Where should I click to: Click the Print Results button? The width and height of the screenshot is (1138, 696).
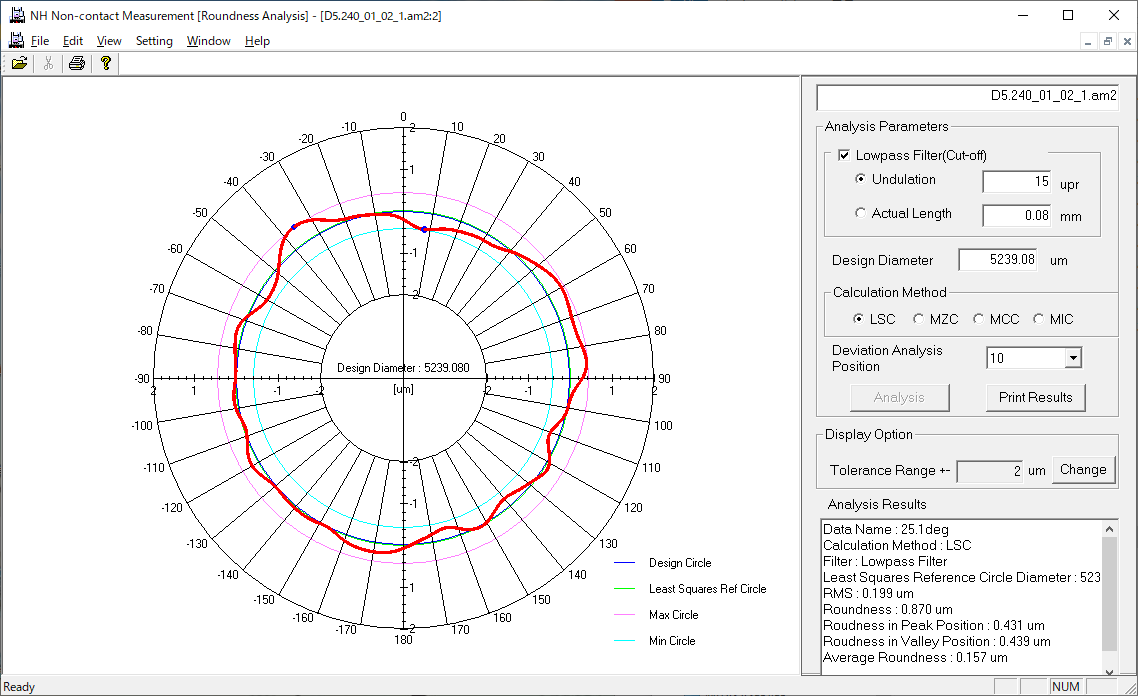click(1035, 398)
